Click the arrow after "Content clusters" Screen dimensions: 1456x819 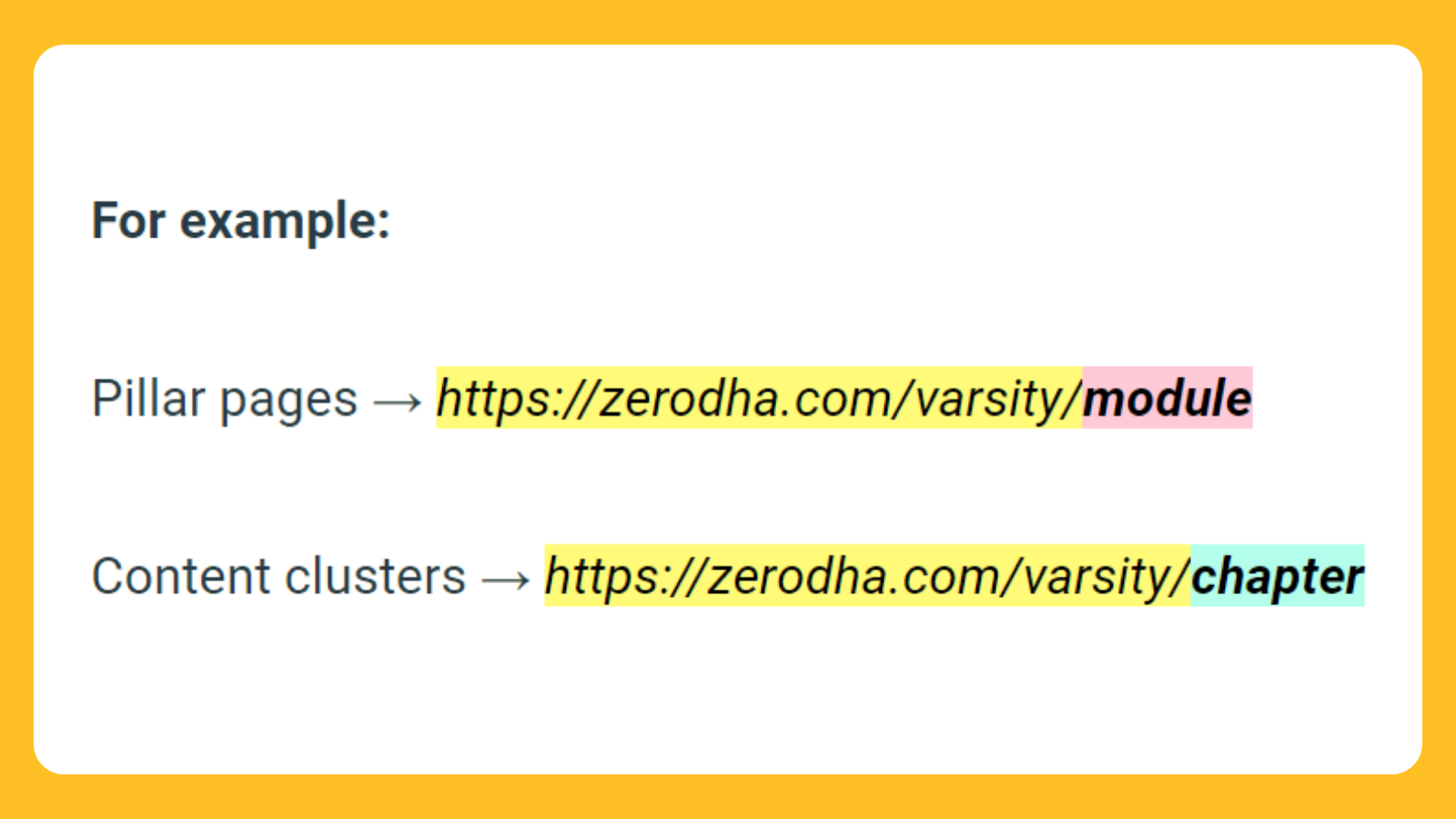[506, 580]
